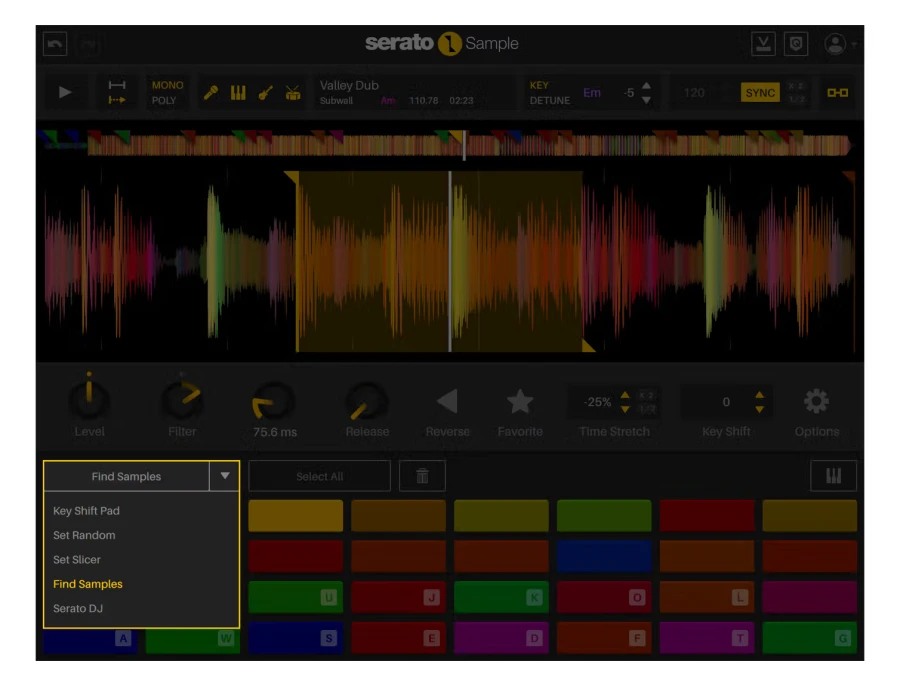Click the Valley Dub track title

349,85
